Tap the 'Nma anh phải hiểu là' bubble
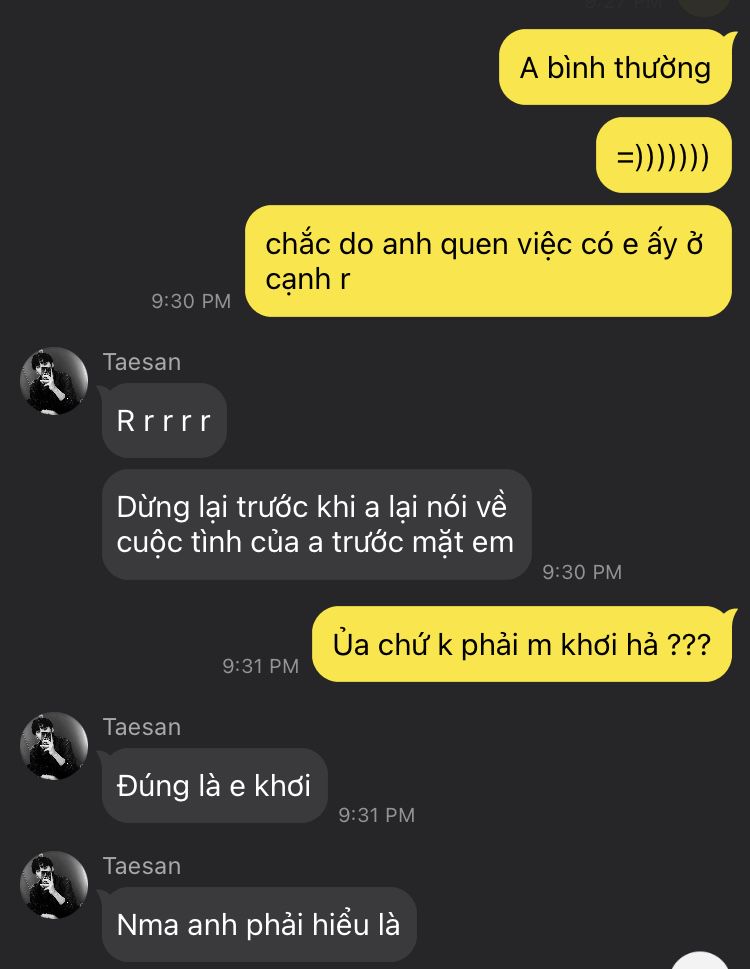 [259, 924]
